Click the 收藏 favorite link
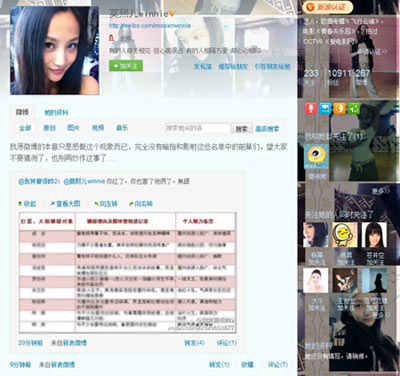This screenshot has width=400, height=376. click(x=247, y=365)
